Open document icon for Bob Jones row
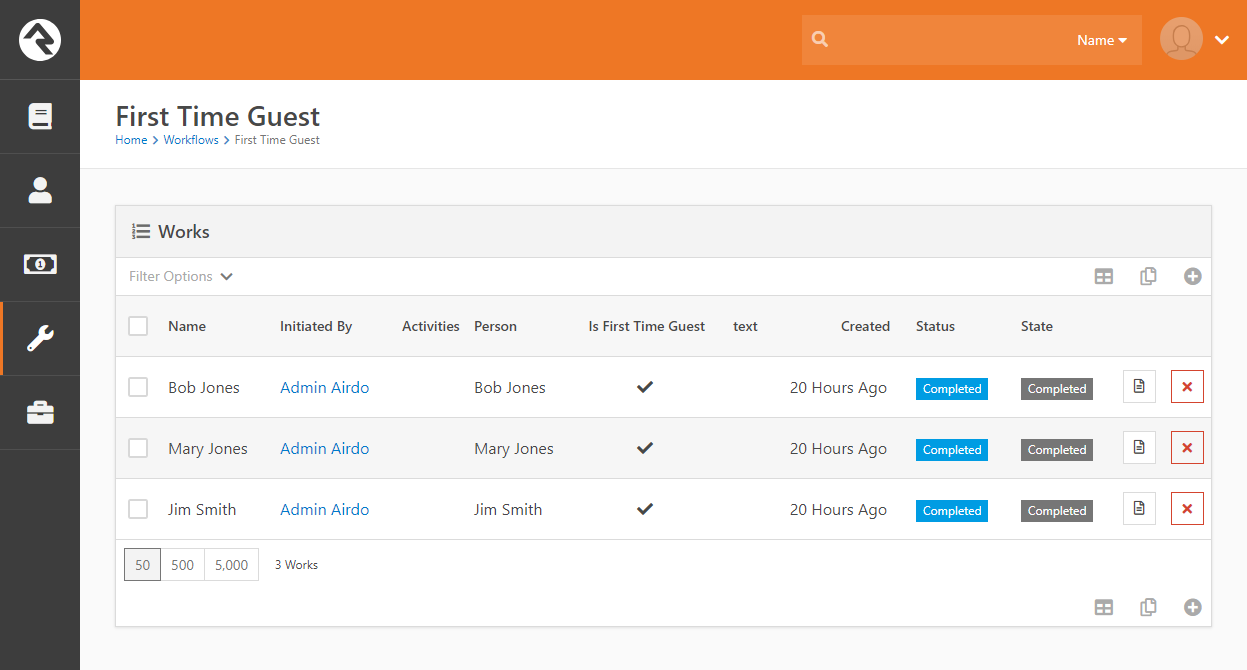 click(x=1139, y=387)
